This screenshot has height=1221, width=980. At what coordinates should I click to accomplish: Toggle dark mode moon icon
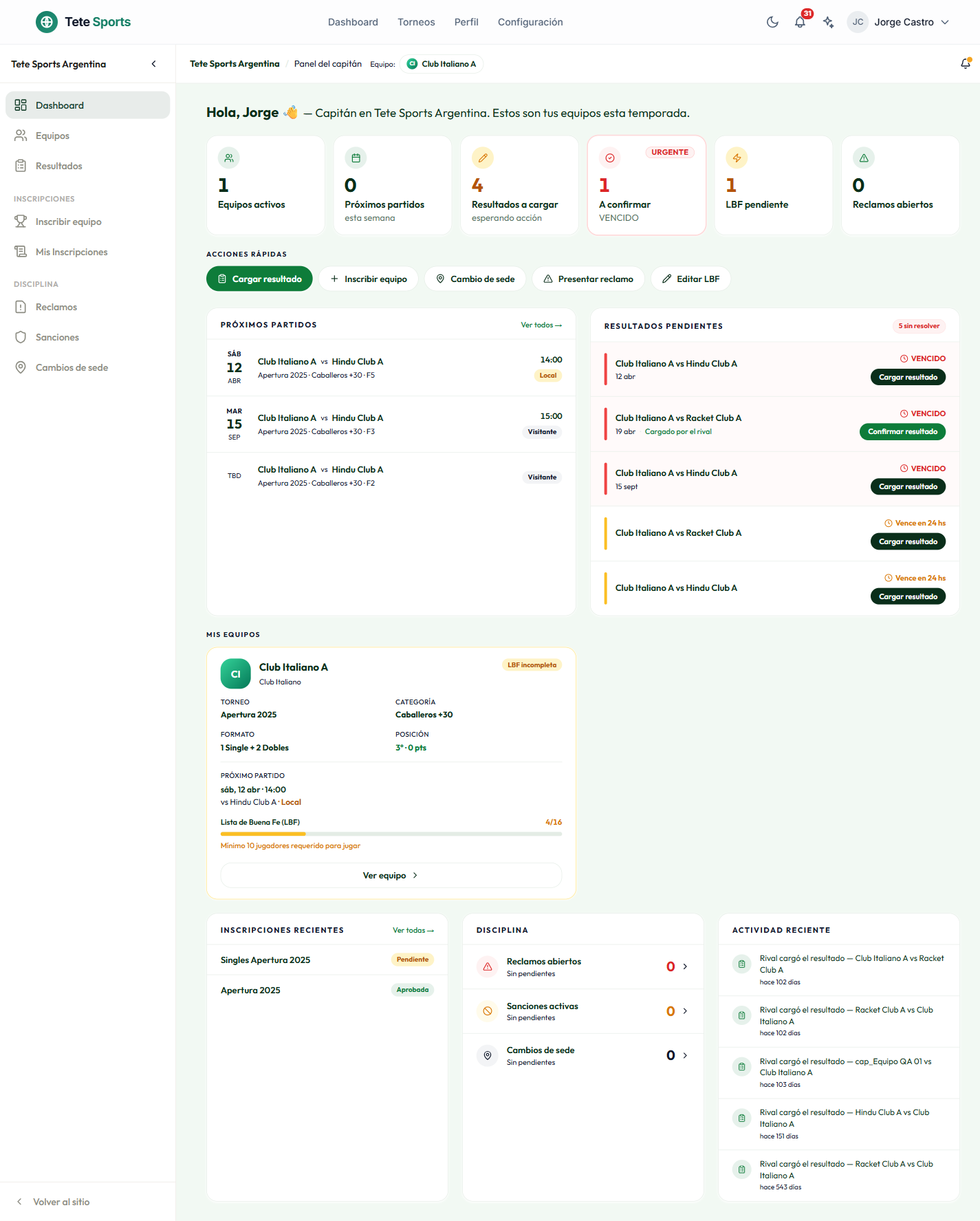772,22
